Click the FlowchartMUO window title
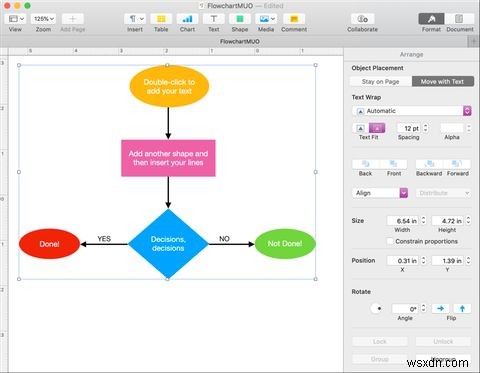 point(230,6)
